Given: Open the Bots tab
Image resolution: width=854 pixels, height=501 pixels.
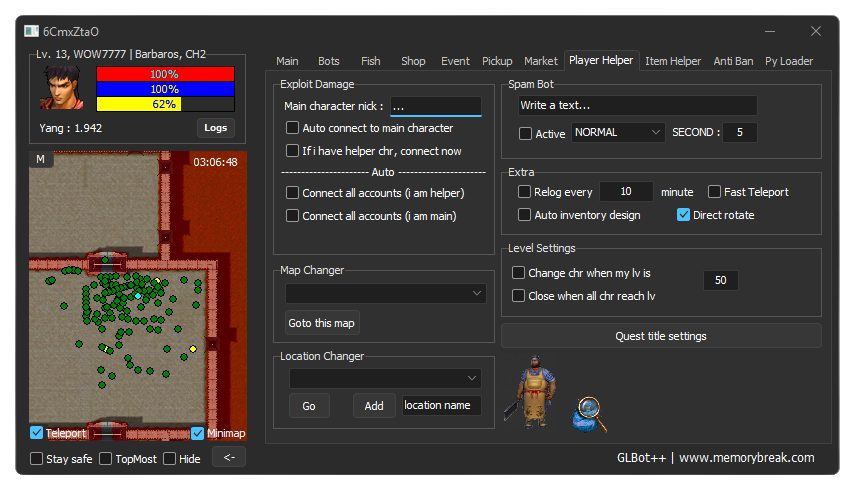Looking at the screenshot, I should pos(328,61).
